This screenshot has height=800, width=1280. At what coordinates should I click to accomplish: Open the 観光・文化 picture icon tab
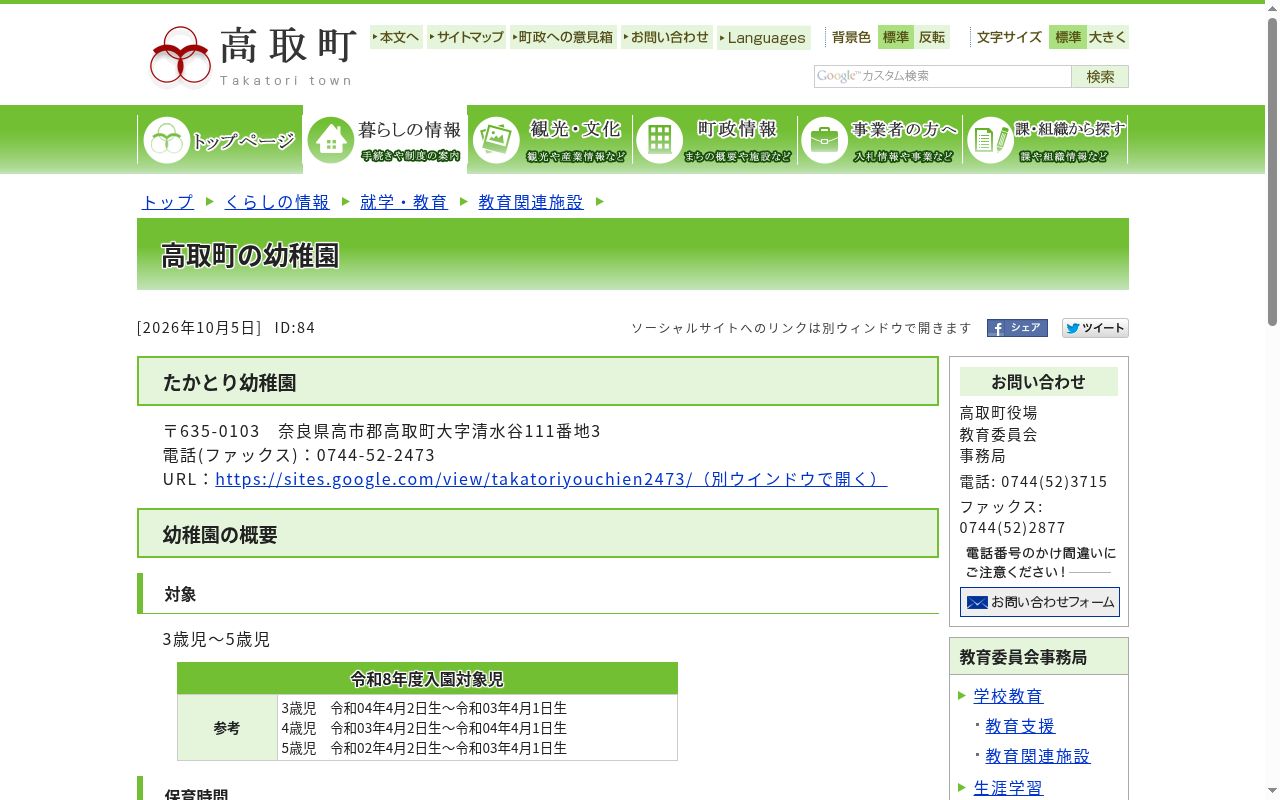(x=550, y=140)
